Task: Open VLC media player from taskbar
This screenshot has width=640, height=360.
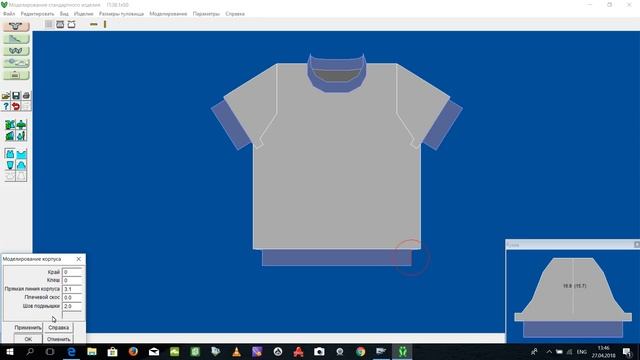Action: click(236, 351)
